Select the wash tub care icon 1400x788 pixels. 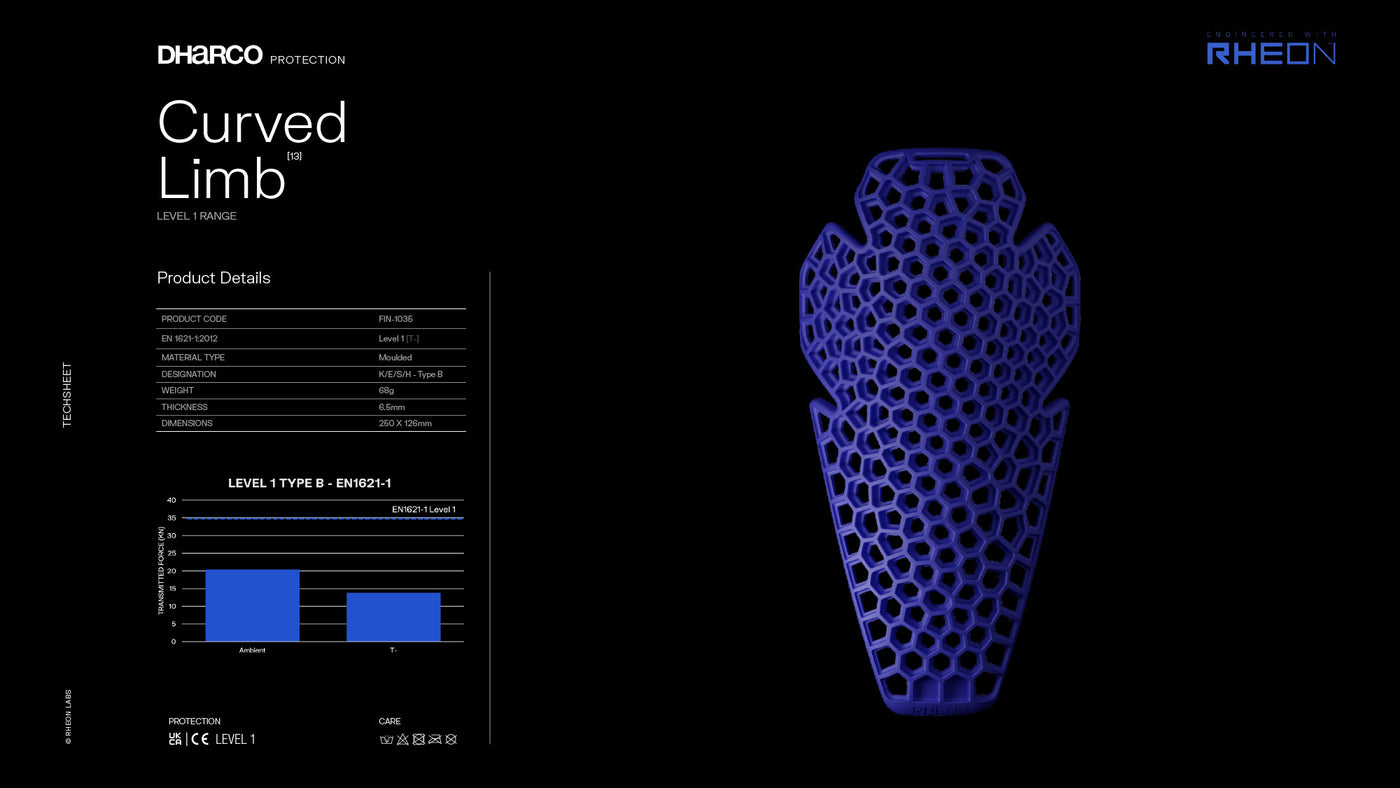pos(386,740)
